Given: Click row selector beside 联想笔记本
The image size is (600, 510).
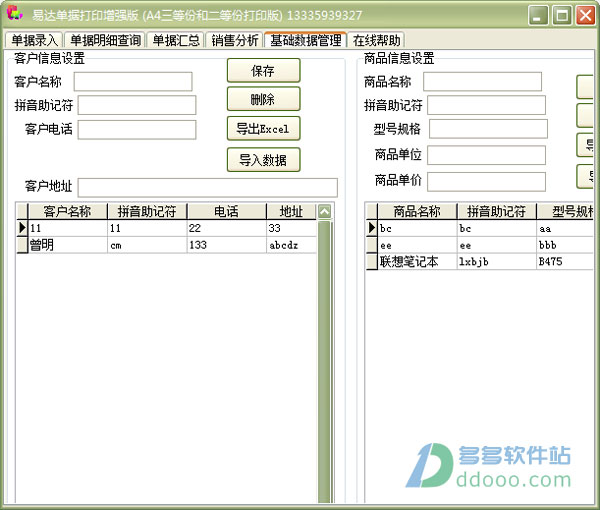Looking at the screenshot, I should click(x=372, y=262).
